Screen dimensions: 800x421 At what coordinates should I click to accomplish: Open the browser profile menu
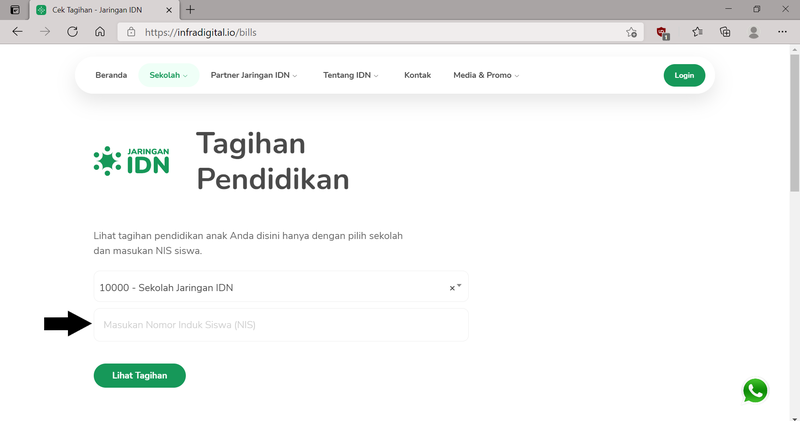[754, 32]
